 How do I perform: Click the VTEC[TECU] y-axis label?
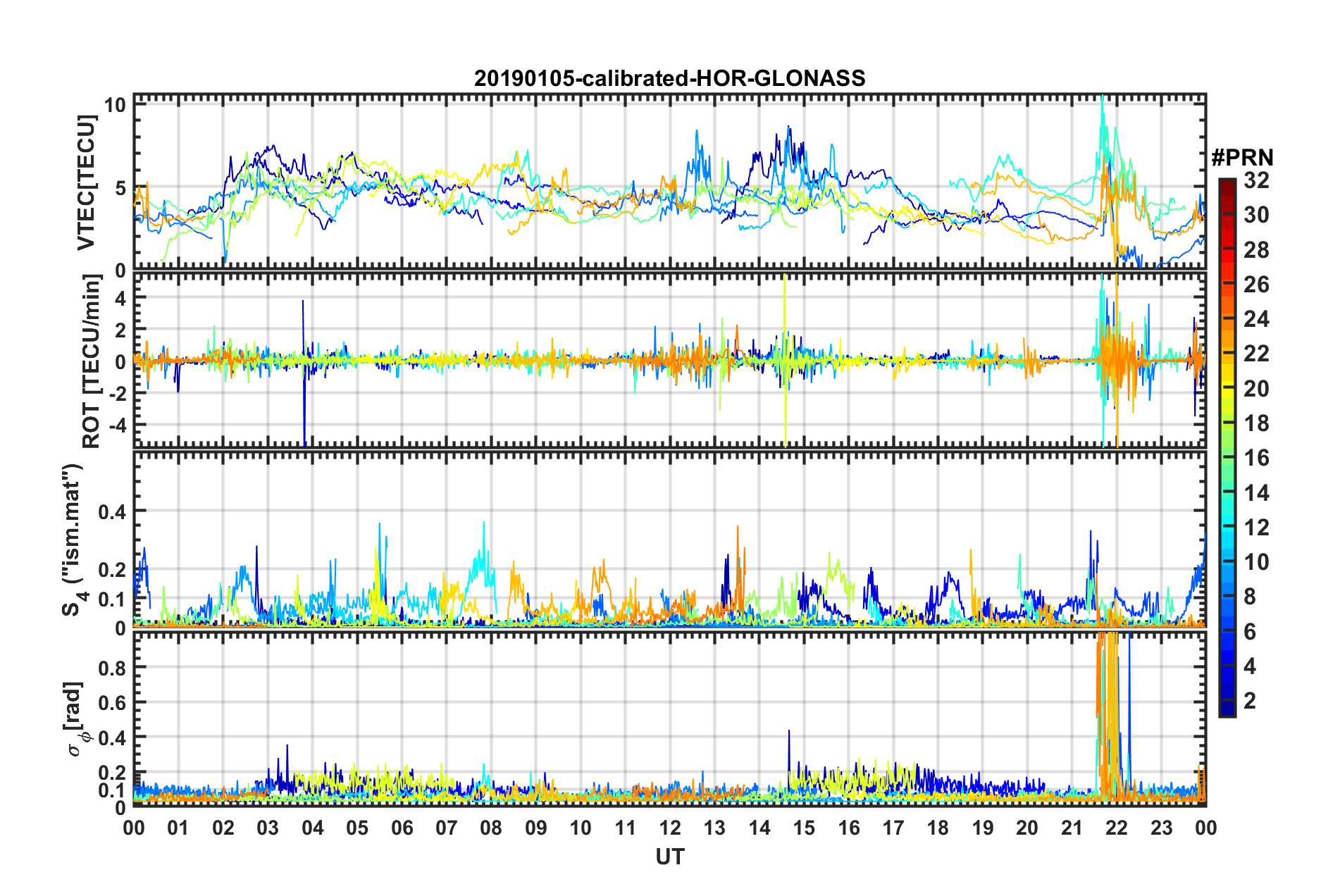86,182
